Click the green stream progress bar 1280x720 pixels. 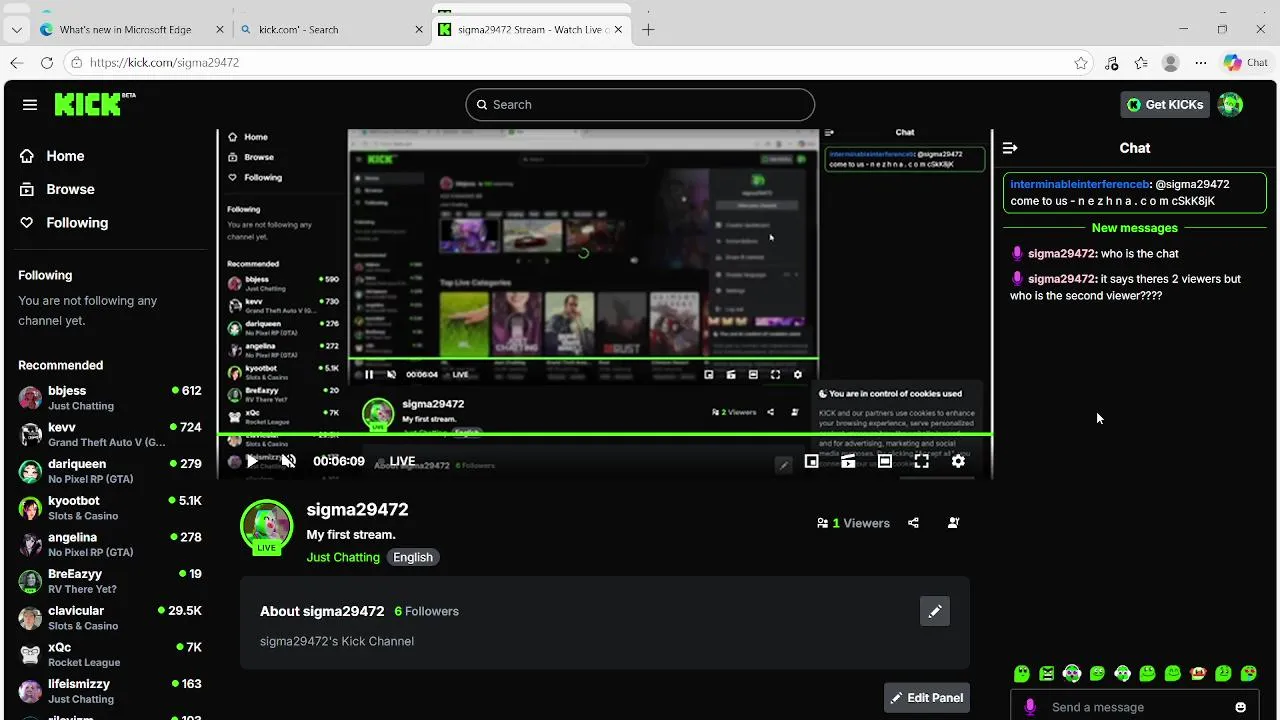click(605, 434)
